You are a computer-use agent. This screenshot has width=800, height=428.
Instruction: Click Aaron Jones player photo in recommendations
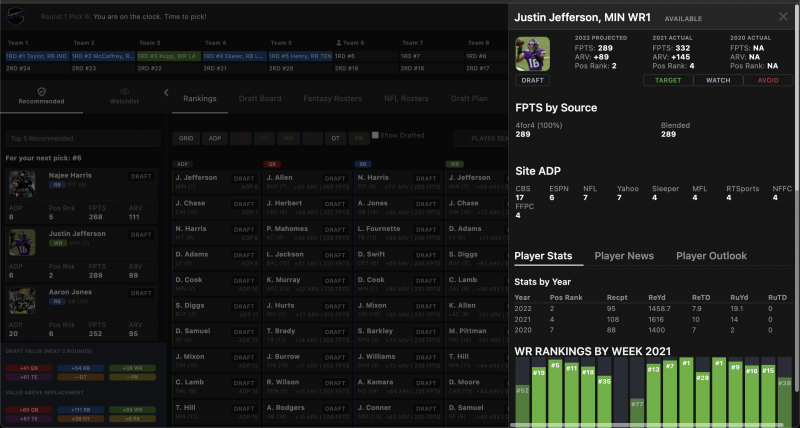(22, 301)
